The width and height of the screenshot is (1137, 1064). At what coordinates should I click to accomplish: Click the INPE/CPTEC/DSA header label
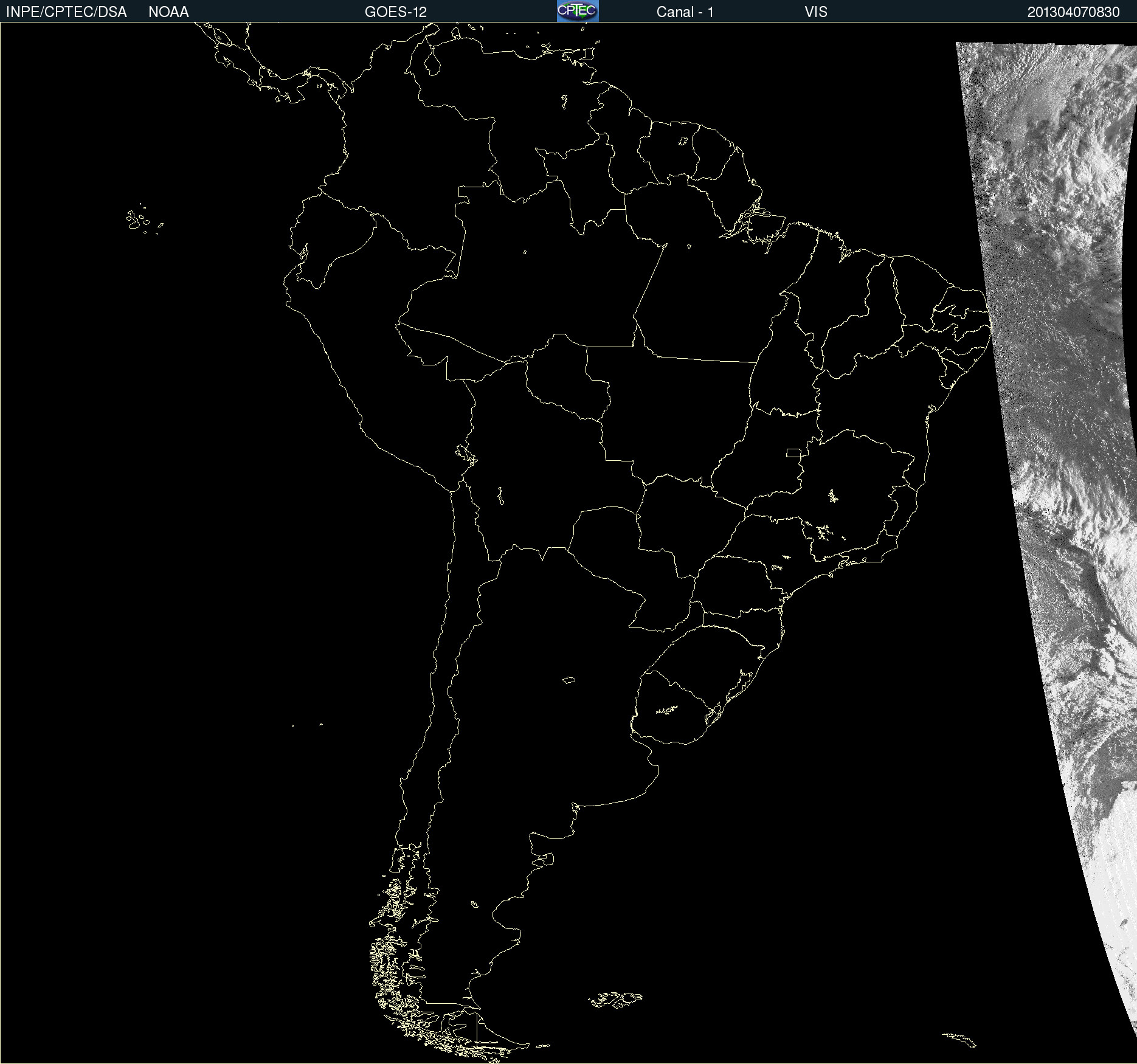click(x=66, y=12)
